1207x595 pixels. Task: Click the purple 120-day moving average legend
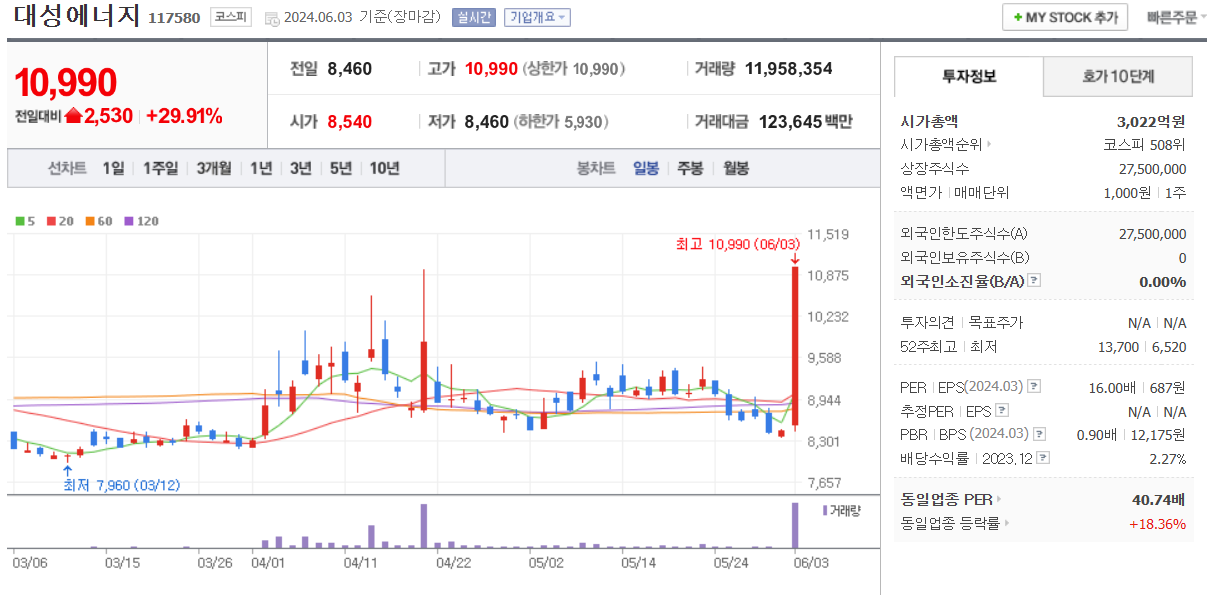pyautogui.click(x=141, y=221)
